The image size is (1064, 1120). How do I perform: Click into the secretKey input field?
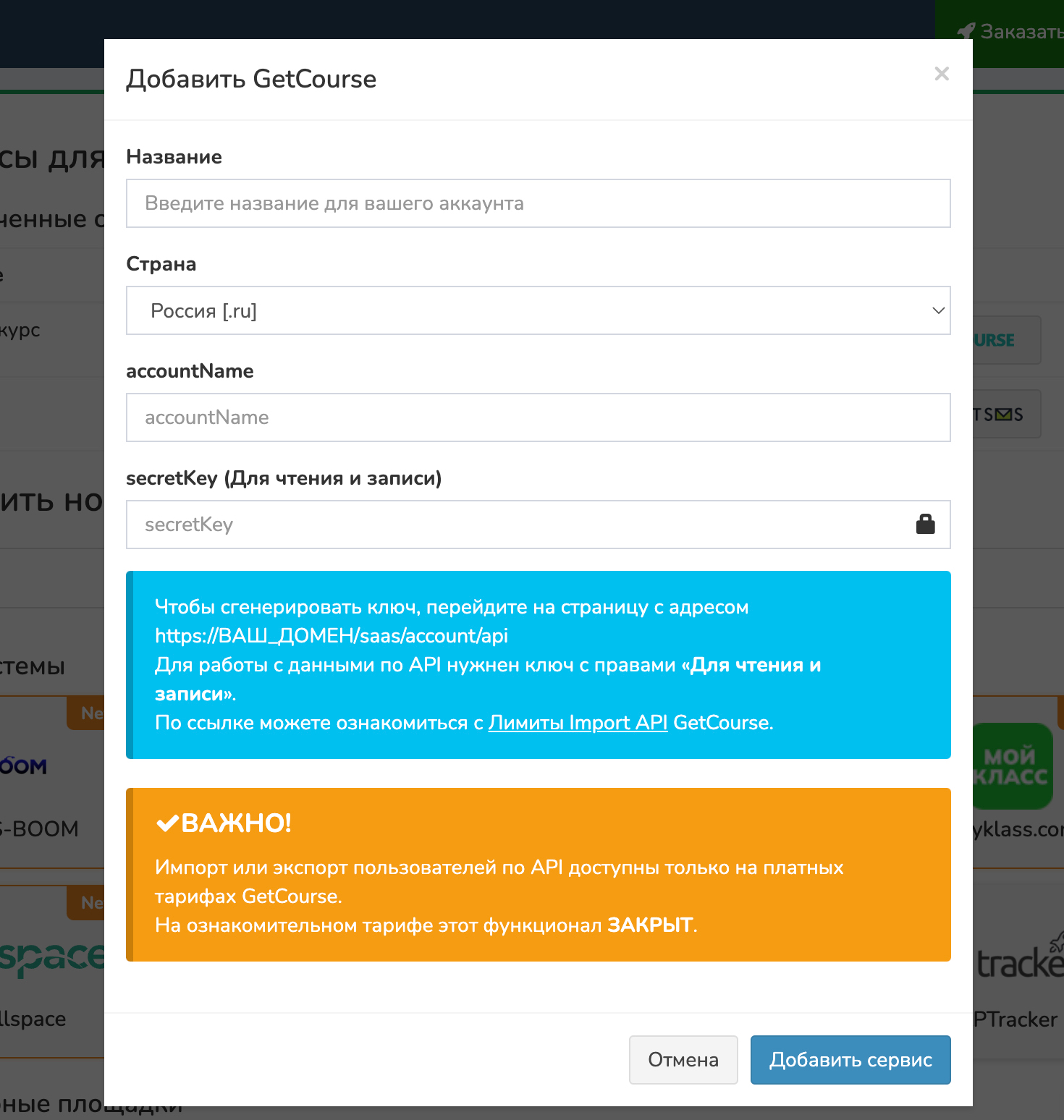[521, 525]
